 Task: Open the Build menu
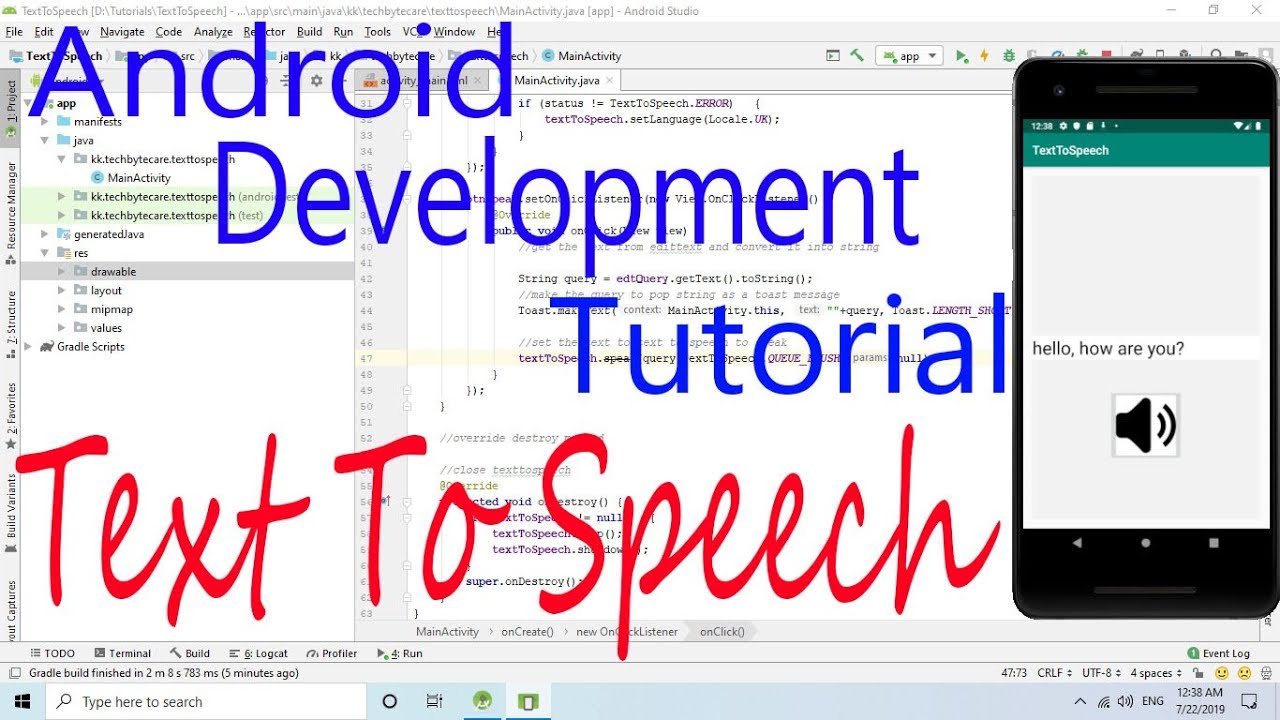coord(310,32)
